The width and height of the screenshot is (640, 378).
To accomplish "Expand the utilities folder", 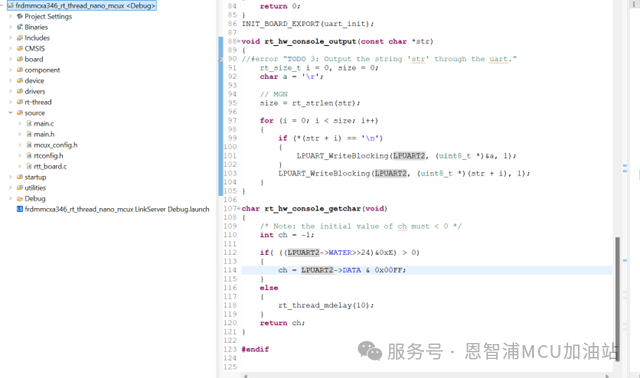I will click(11, 188).
